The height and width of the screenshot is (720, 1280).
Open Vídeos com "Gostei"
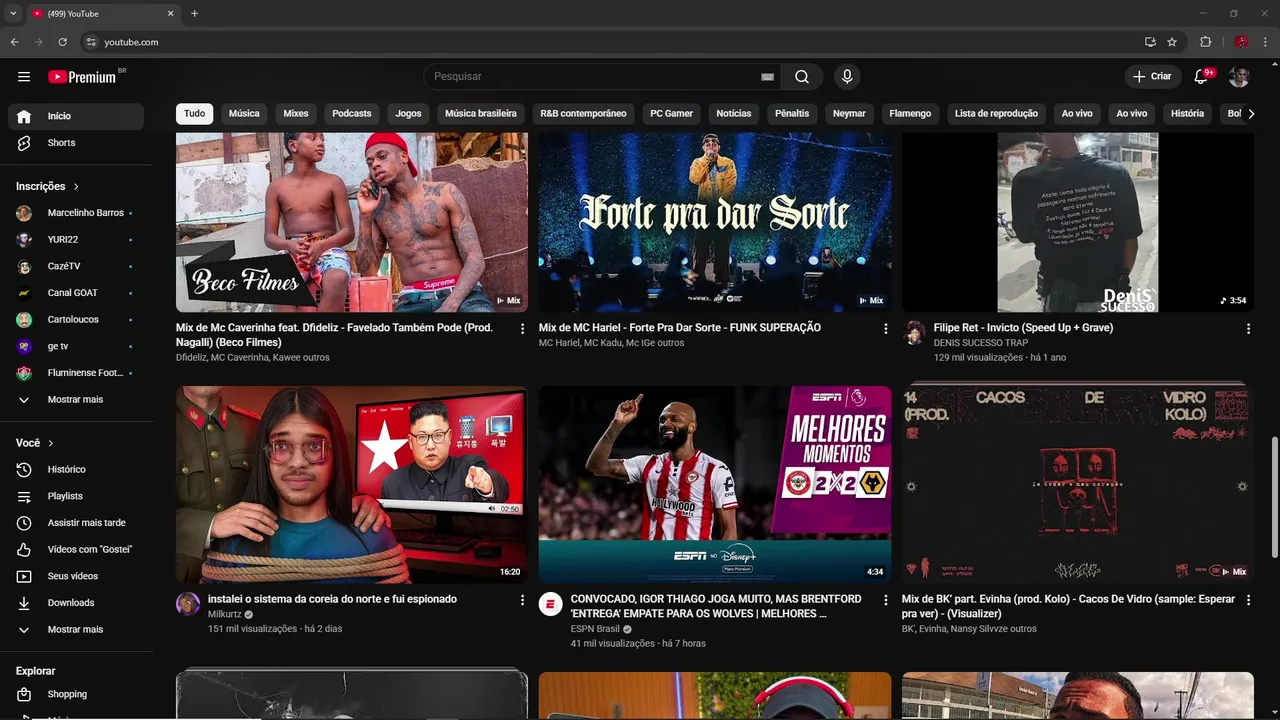(76, 549)
